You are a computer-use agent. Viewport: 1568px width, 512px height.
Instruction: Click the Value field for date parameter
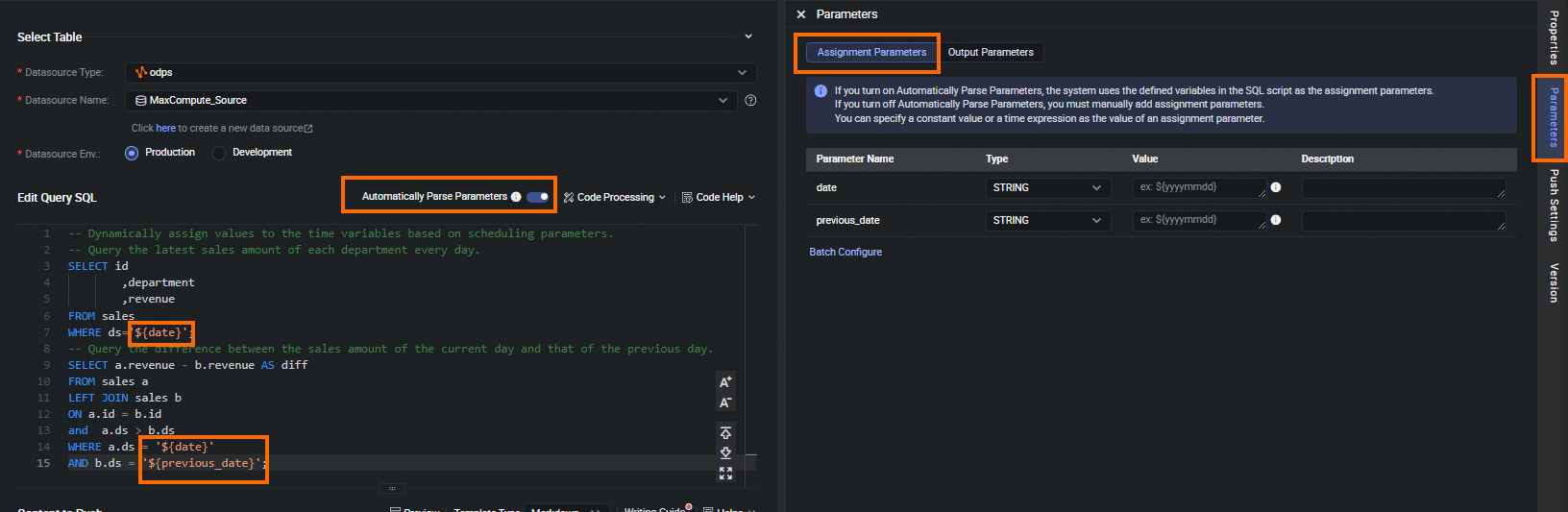(1199, 187)
